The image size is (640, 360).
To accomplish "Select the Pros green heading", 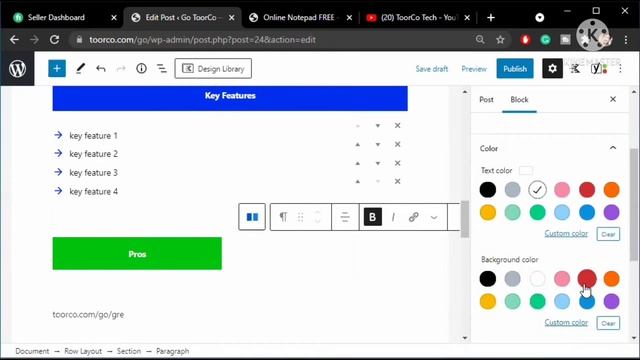I will click(137, 253).
